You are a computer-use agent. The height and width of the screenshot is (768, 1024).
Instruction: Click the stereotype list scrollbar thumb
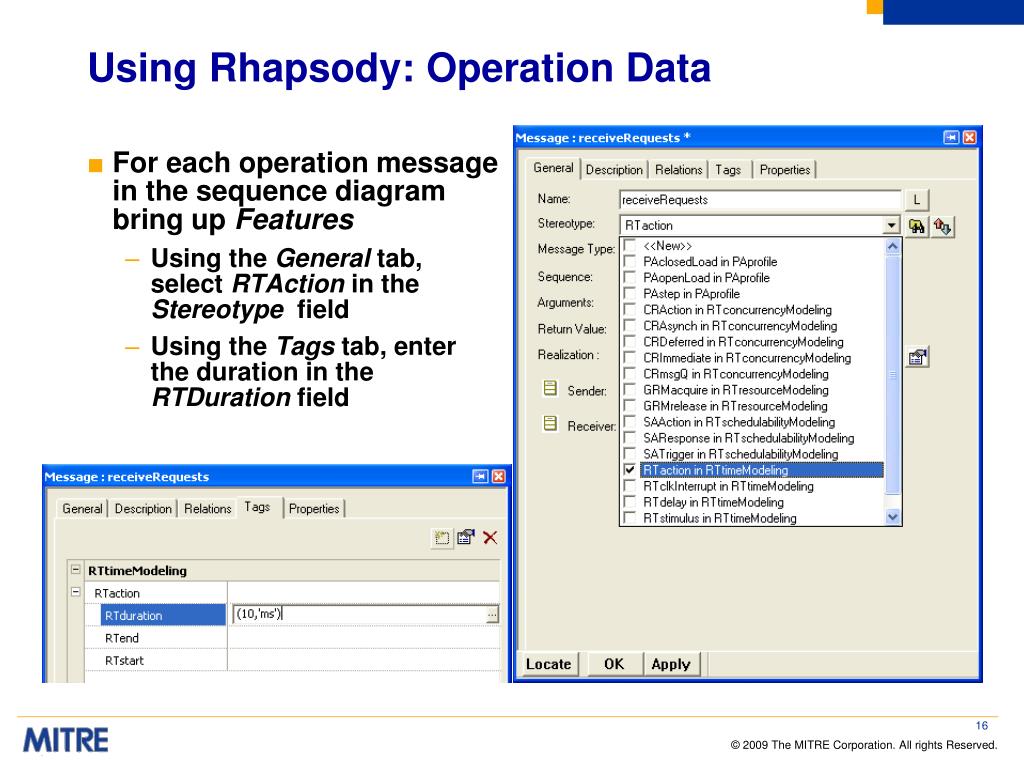[x=893, y=375]
